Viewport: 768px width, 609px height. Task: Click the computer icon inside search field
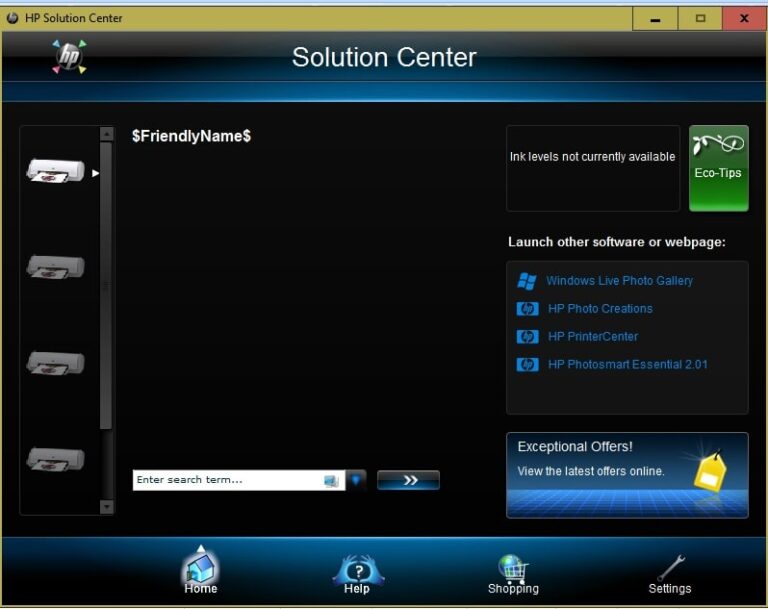tap(332, 481)
